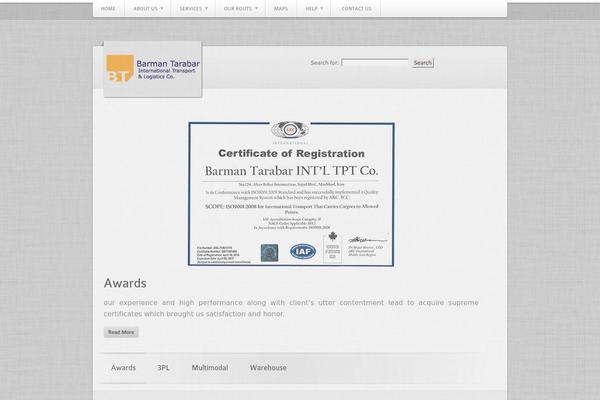Viewport: 600px width, 400px height.
Task: Click the OUR ROUTS dropdown arrow
Action: pyautogui.click(x=256, y=8)
